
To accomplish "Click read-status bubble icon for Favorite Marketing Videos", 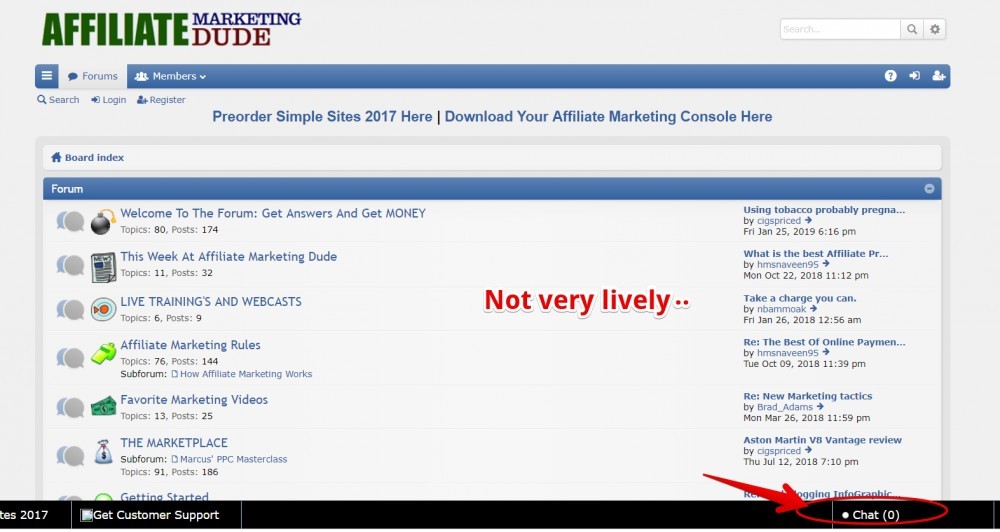I will [70, 407].
